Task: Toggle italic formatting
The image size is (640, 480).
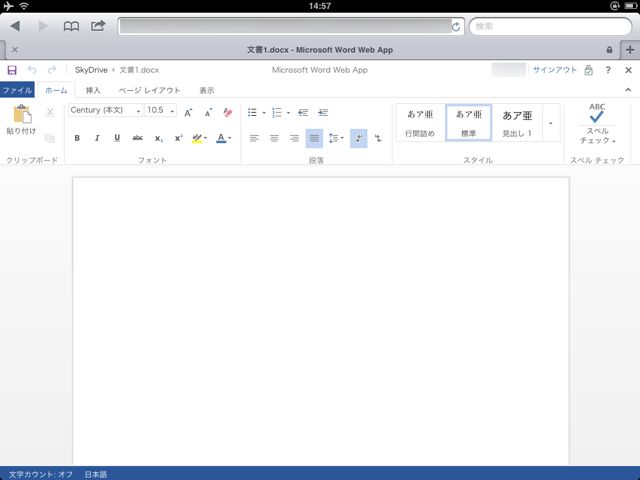Action: (97, 138)
